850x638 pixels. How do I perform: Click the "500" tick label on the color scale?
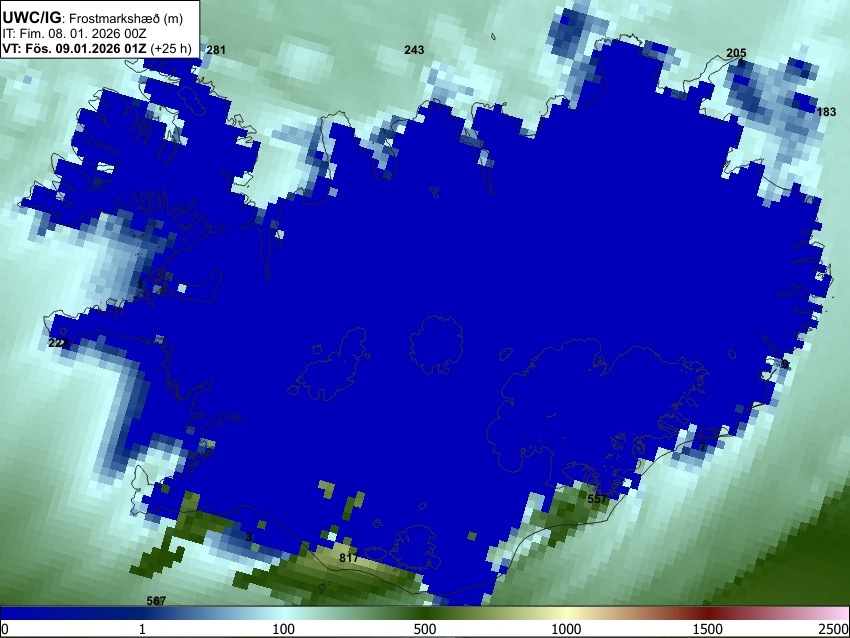click(x=425, y=629)
